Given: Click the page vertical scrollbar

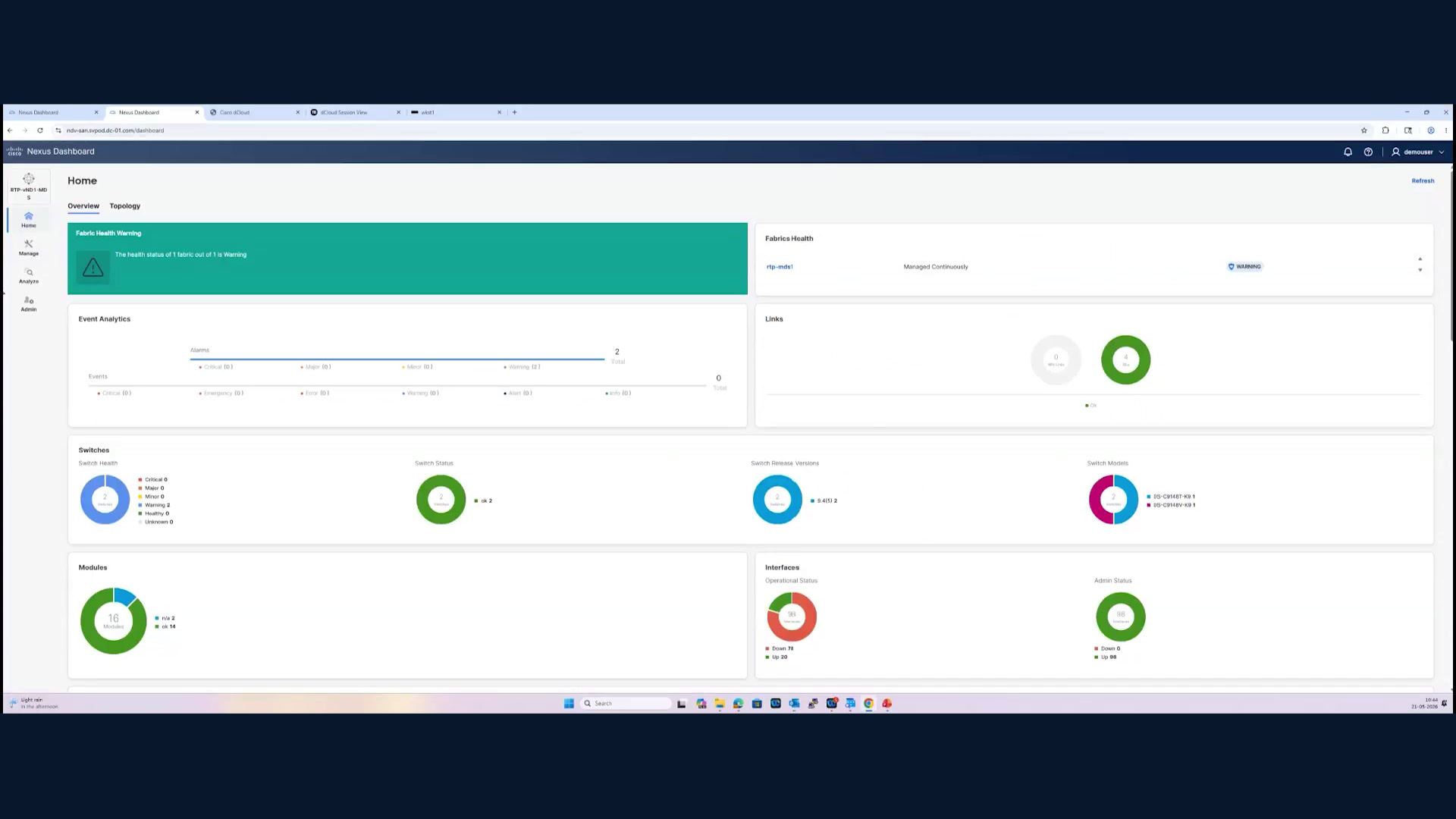Looking at the screenshot, I should coord(1451,258).
